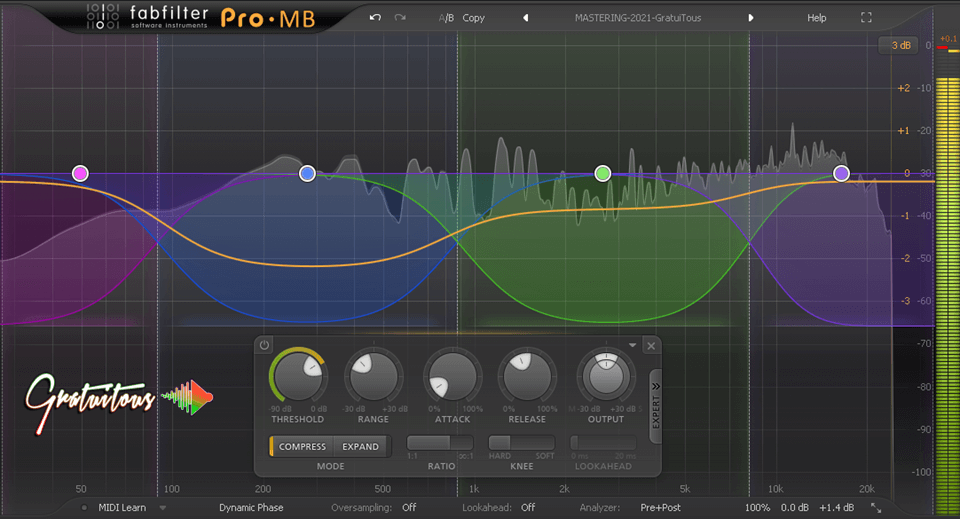Click the resize interface icon in the bottom bar
960x519 pixels.
click(876, 507)
